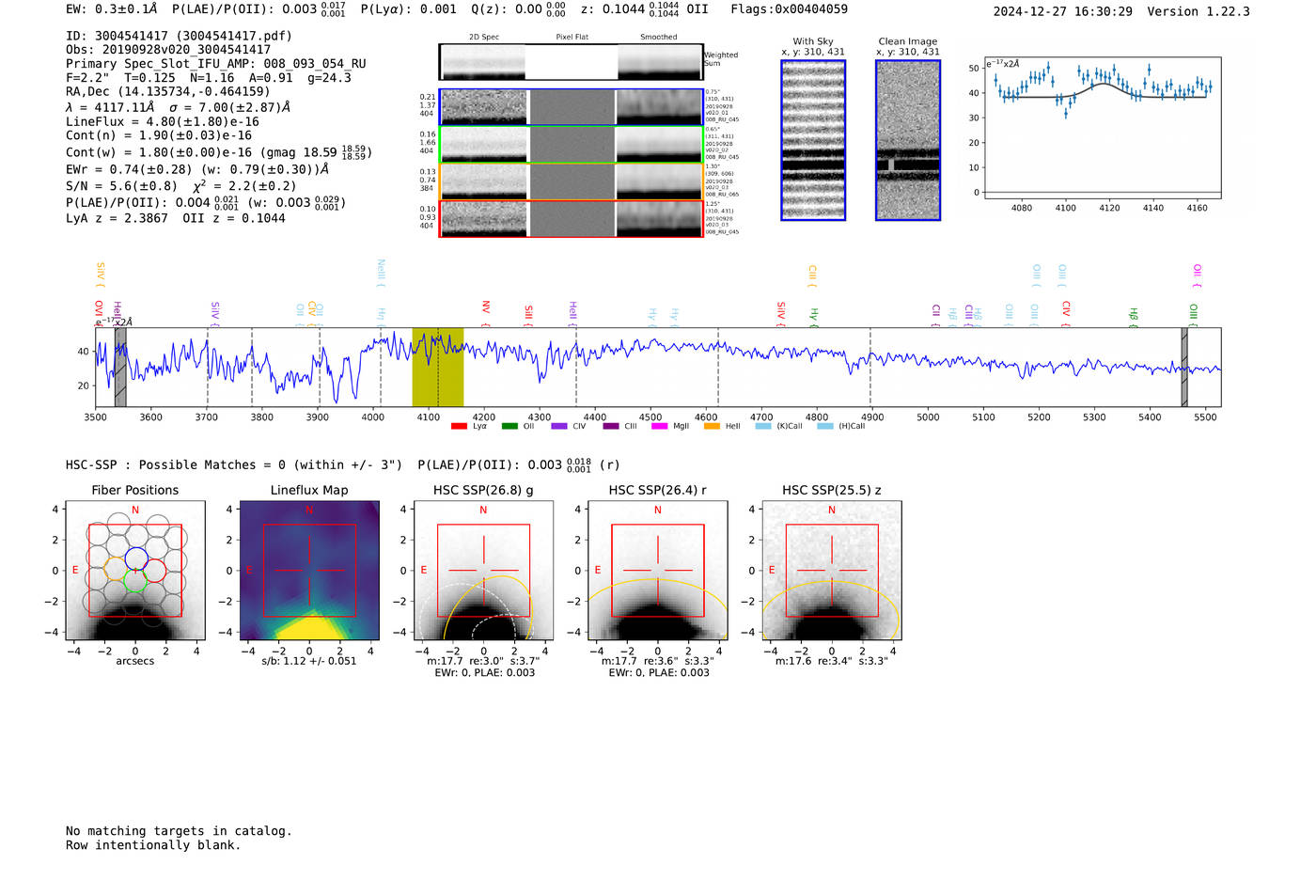Image resolution: width=1316 pixels, height=896 pixels.
Task: Click the Primary Spec_Slot_IFU_AMP line
Action: [x=216, y=64]
